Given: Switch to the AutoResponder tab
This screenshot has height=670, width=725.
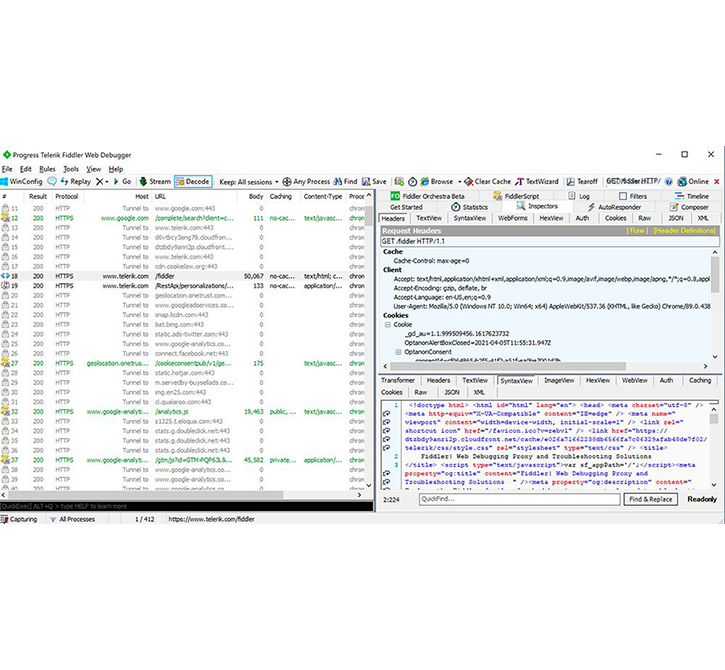Looking at the screenshot, I should [x=614, y=207].
